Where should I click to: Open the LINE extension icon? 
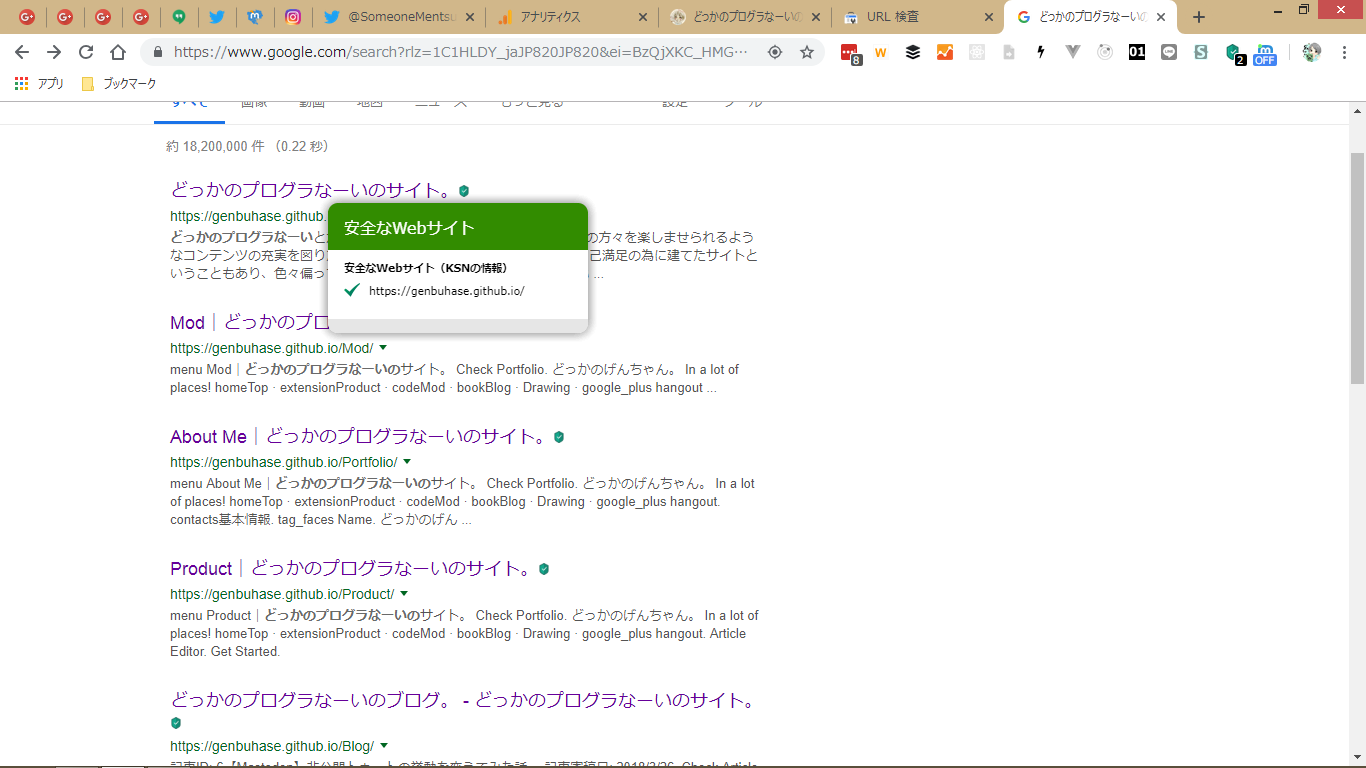[1169, 52]
